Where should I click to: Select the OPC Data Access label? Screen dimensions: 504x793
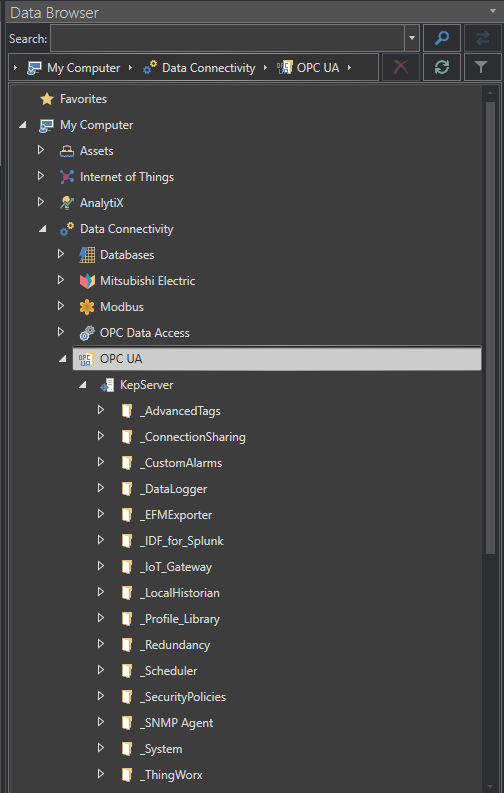pyautogui.click(x=145, y=333)
